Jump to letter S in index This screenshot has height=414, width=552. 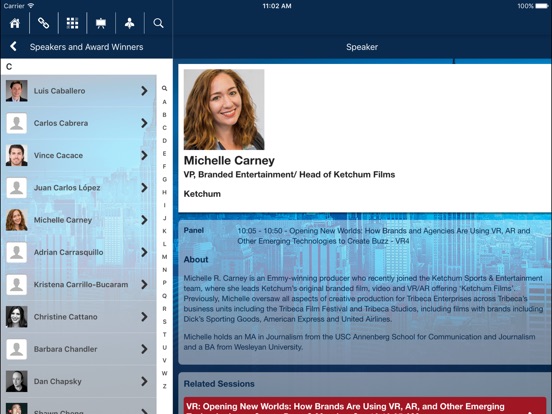(x=164, y=321)
